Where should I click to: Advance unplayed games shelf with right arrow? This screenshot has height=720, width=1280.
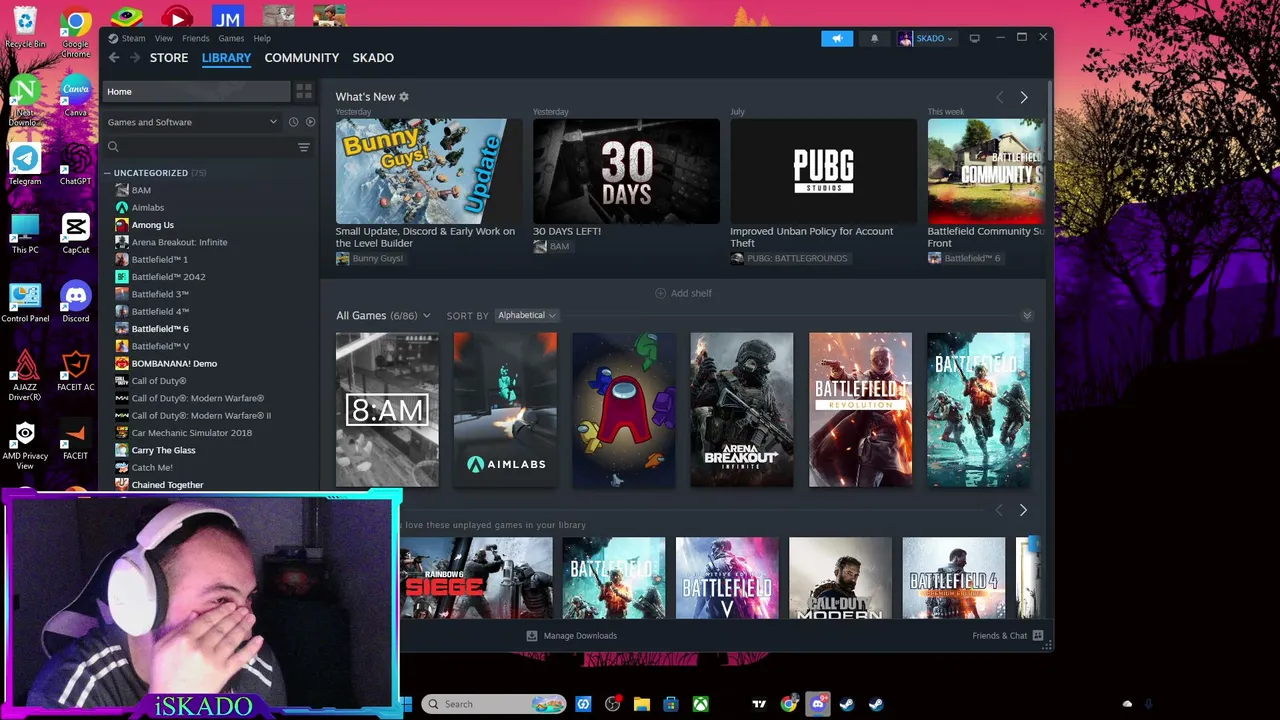(x=1022, y=510)
